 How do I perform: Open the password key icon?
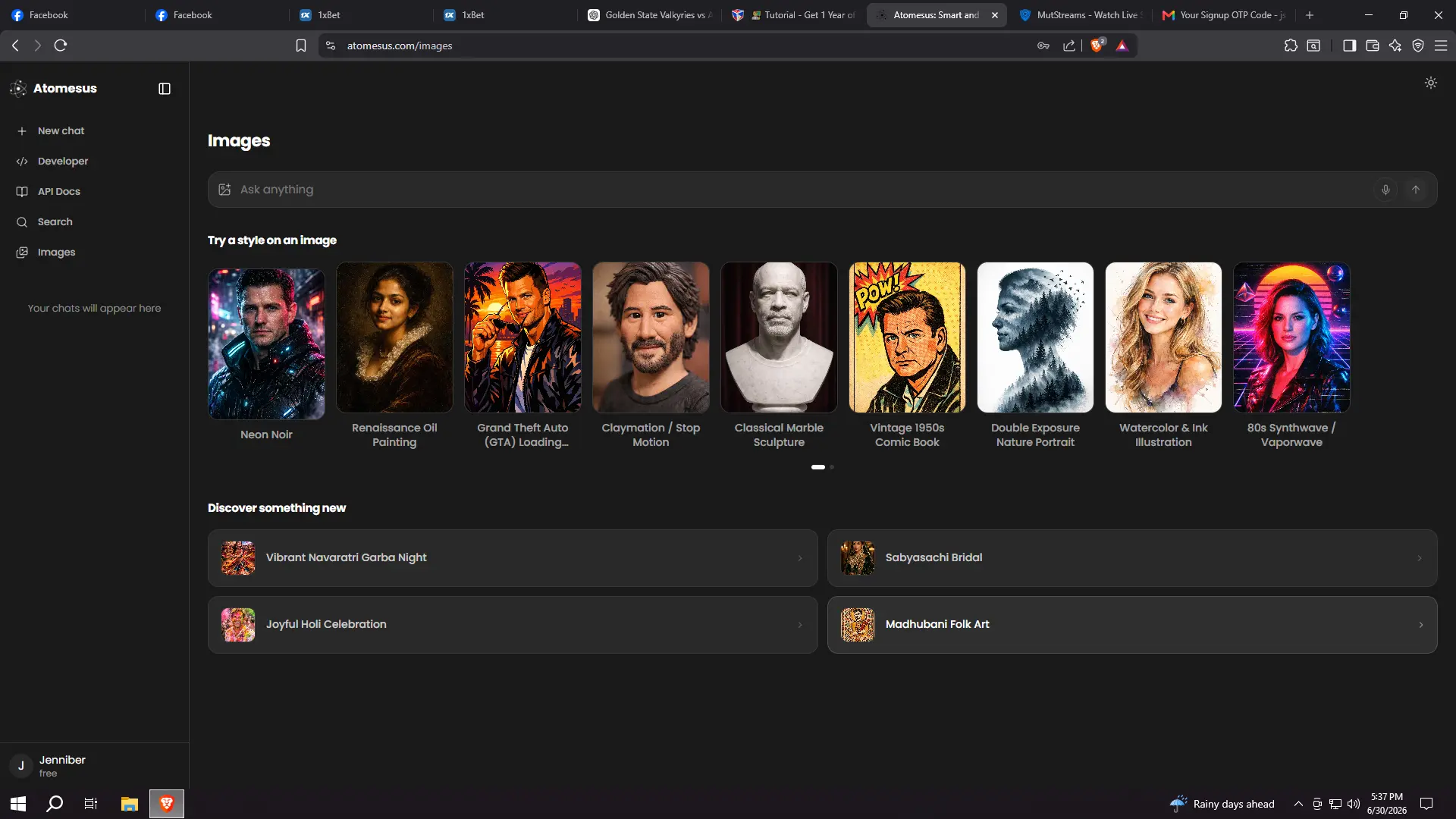pyautogui.click(x=1043, y=45)
